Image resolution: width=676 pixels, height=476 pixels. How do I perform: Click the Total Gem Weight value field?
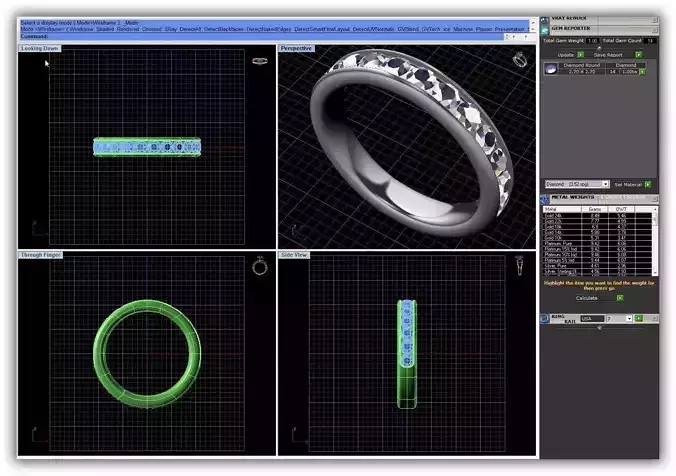coord(592,41)
